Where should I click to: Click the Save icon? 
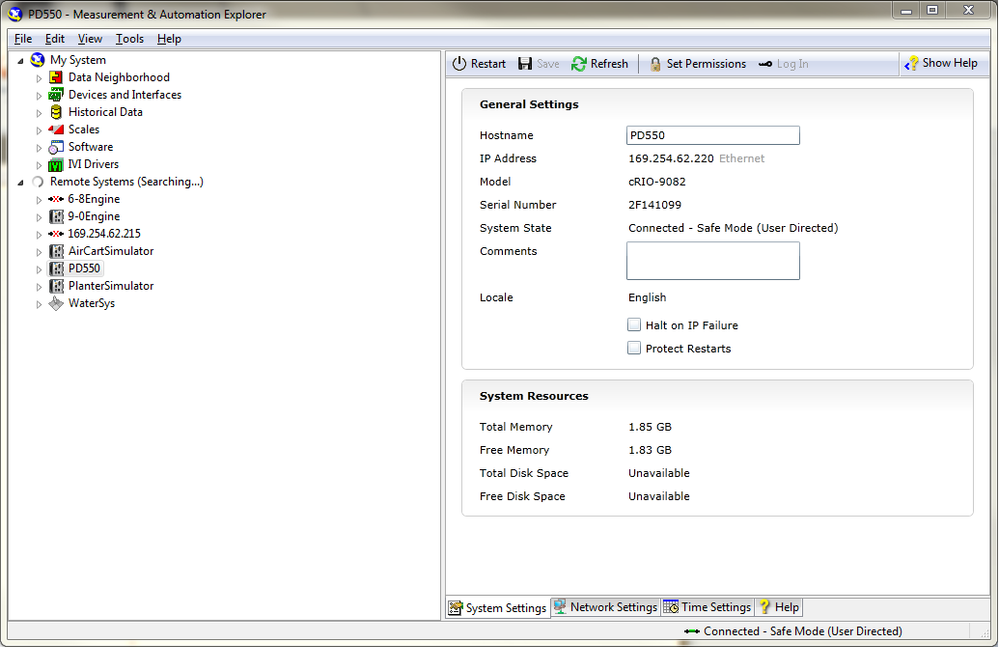pos(525,63)
